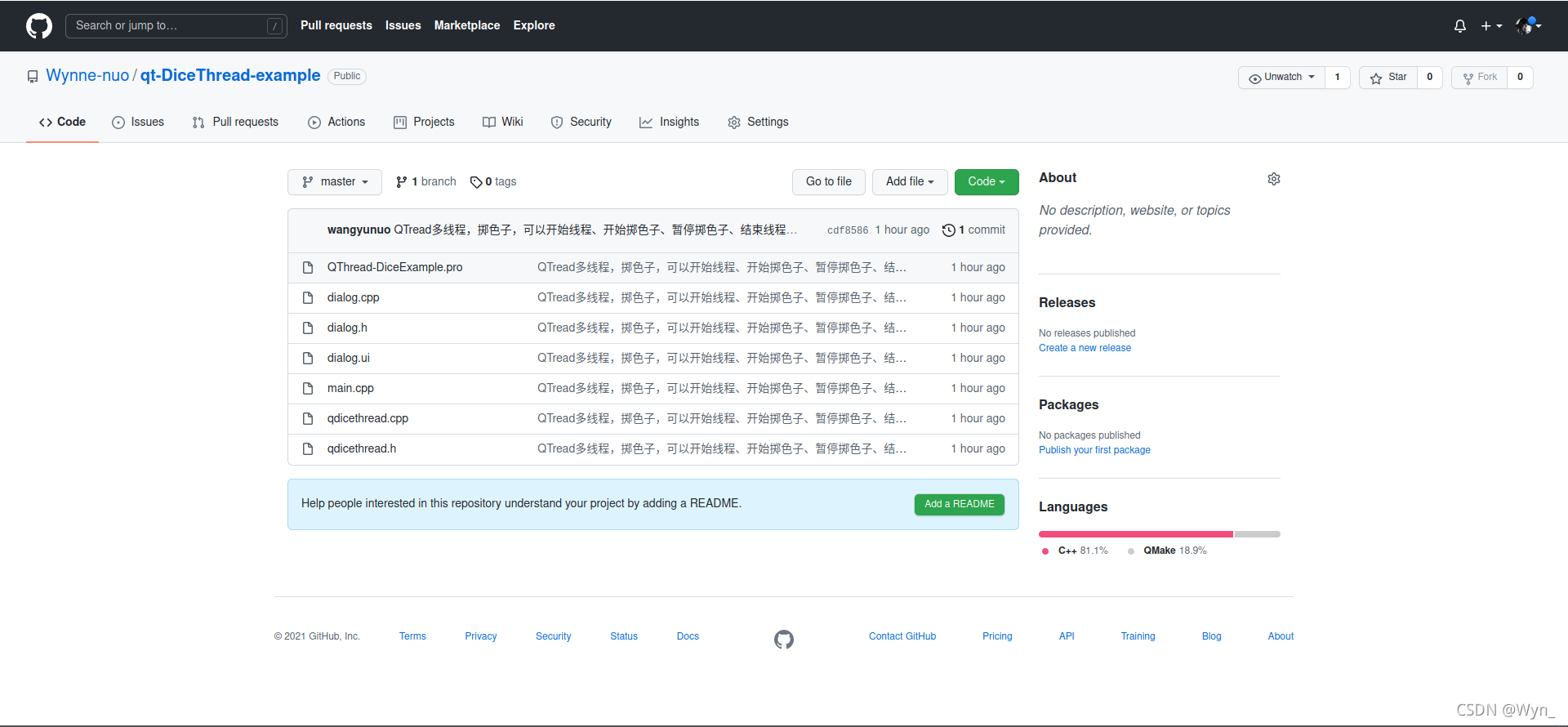Expand the green Code dropdown

tap(987, 182)
